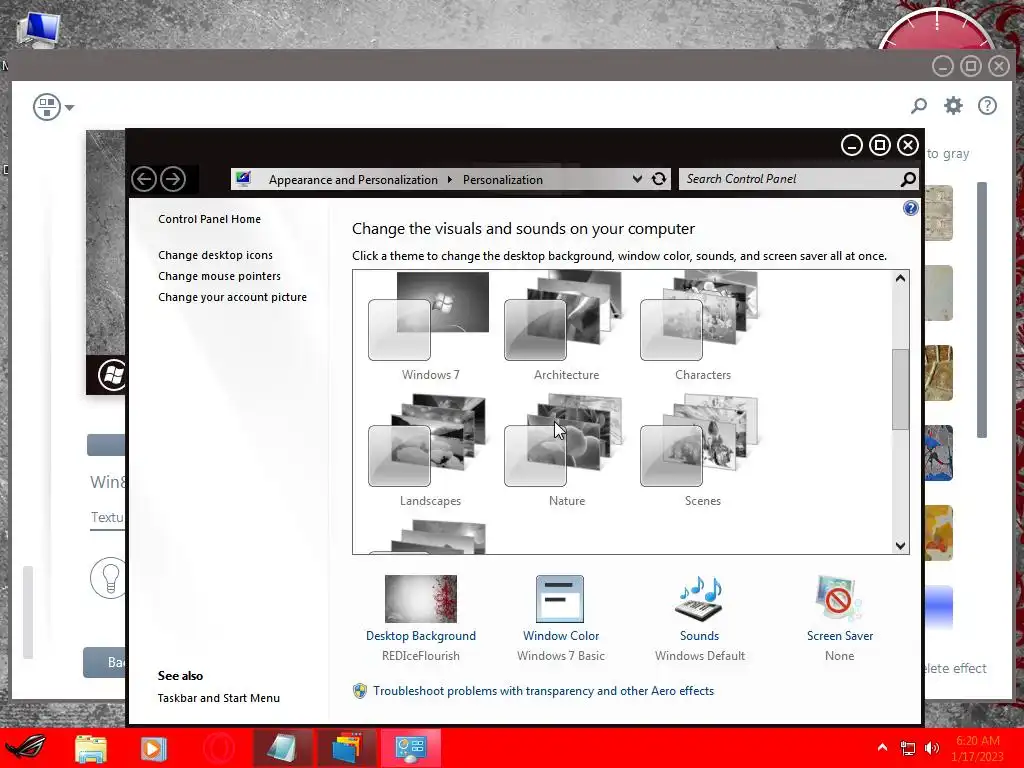Screen dimensions: 1024x768
Task: Open the desktop Computer icon
Action: [x=39, y=30]
